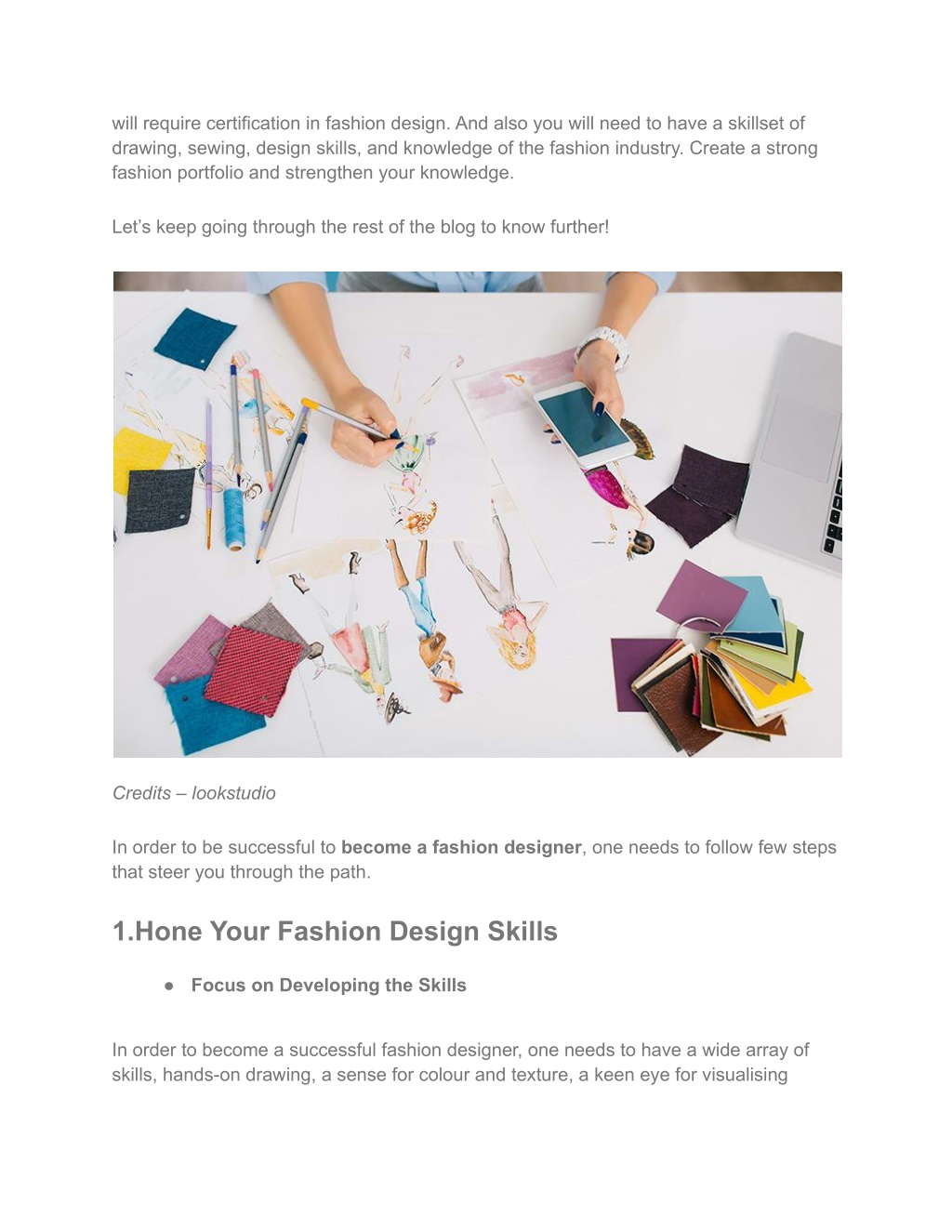This screenshot has width=952, height=1232.
Task: Click the paragraph starting "will require certification"
Action: tap(465, 148)
